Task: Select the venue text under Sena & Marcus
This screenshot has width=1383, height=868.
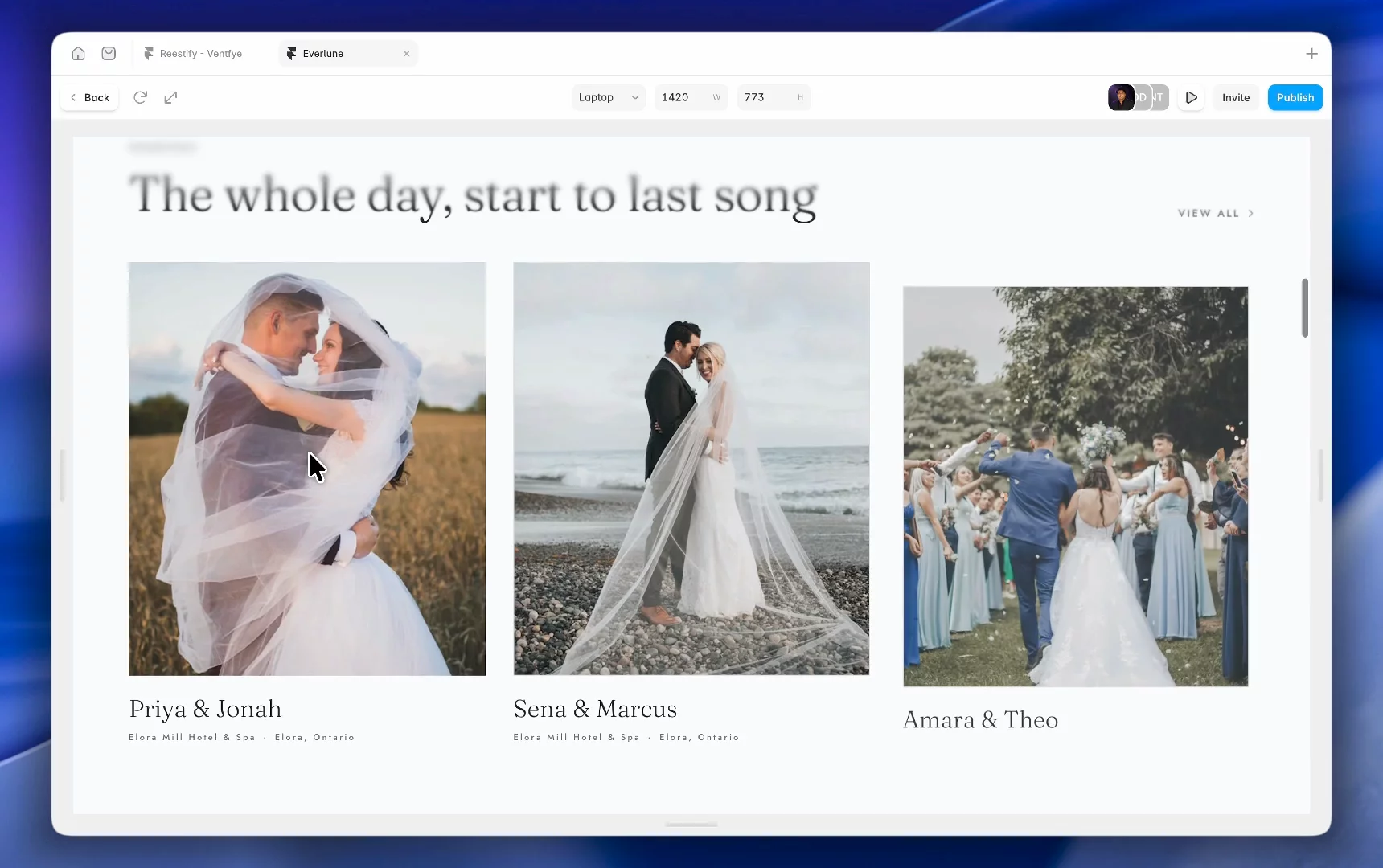Action: (626, 737)
